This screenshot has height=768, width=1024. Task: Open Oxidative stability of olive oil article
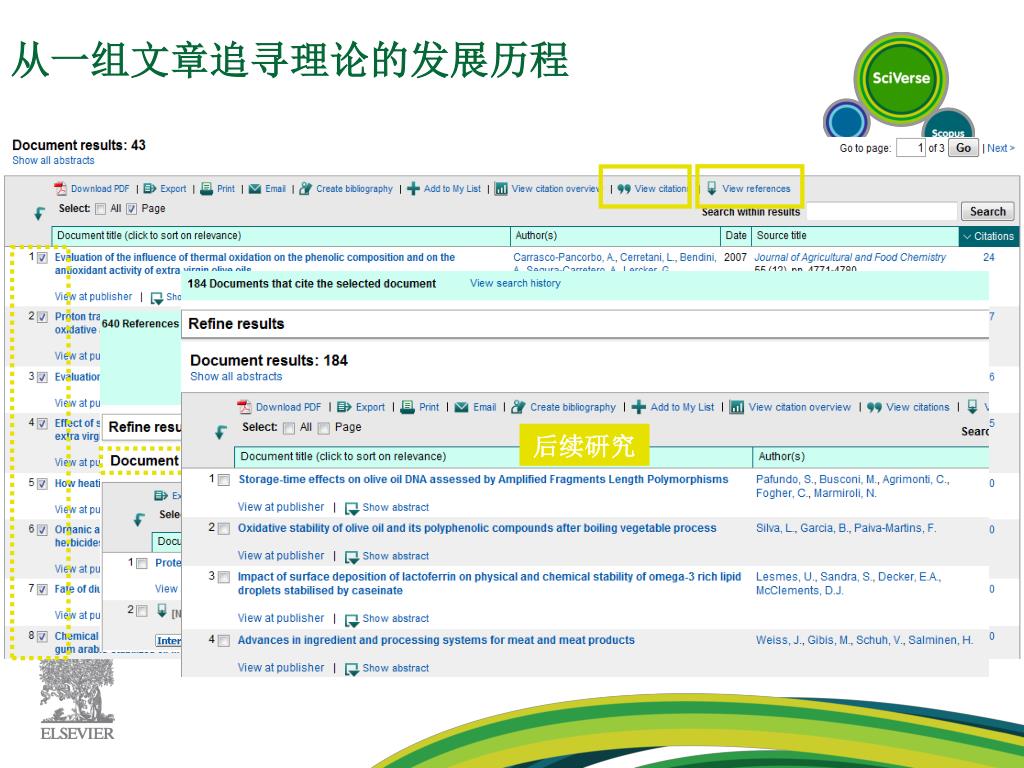tap(477, 528)
